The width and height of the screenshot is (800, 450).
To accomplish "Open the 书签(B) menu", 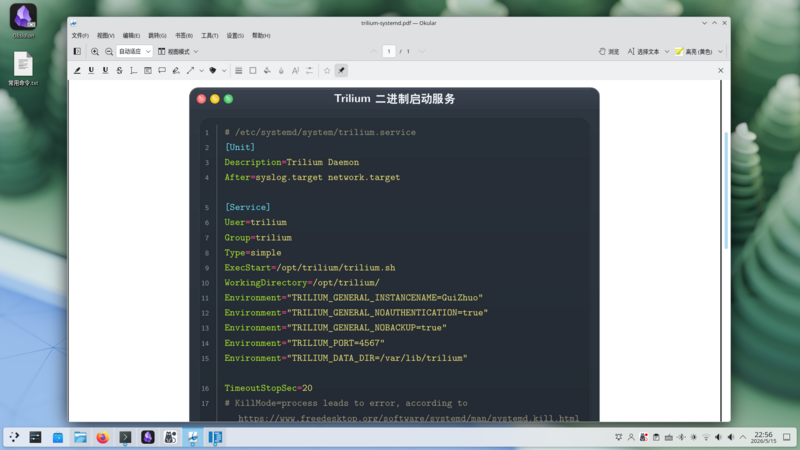I will (x=184, y=36).
